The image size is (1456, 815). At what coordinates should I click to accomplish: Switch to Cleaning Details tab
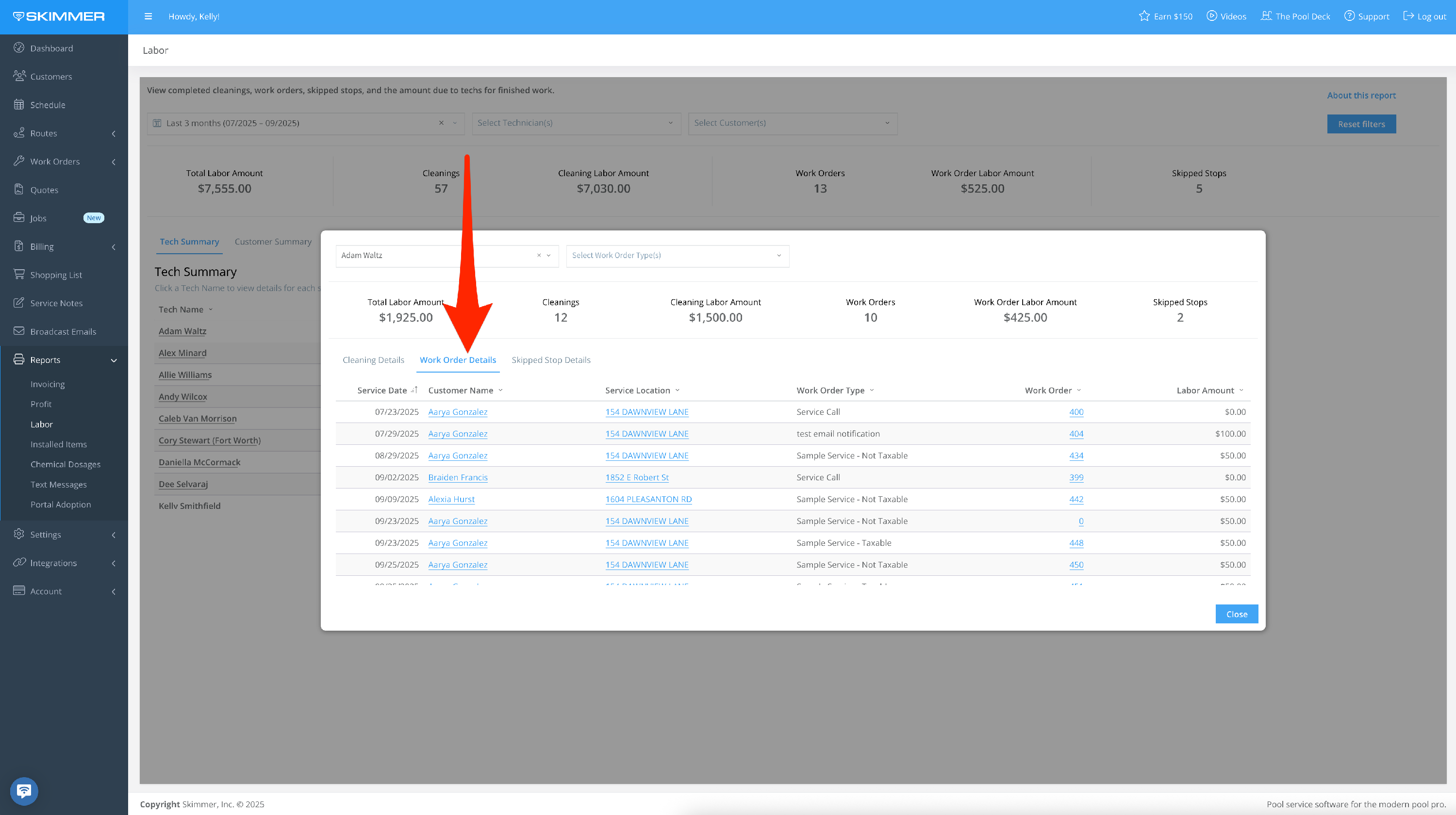coord(373,360)
